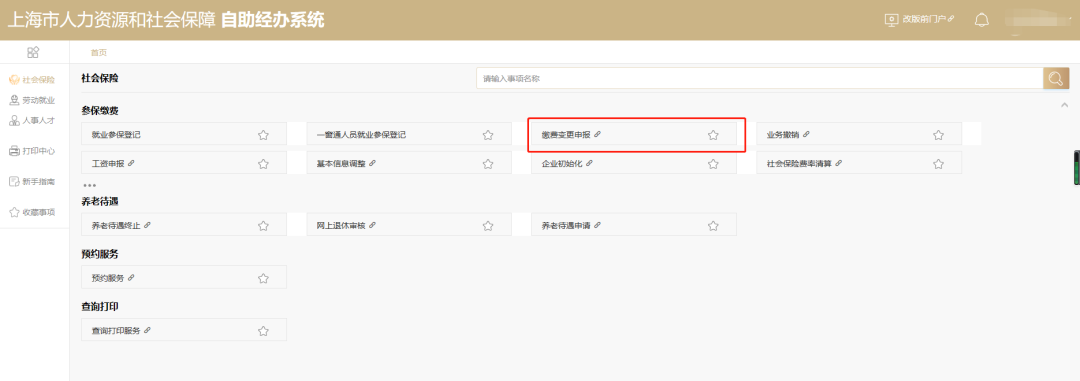
Task: Select 社会保险 in the left menu
Action: 32,80
